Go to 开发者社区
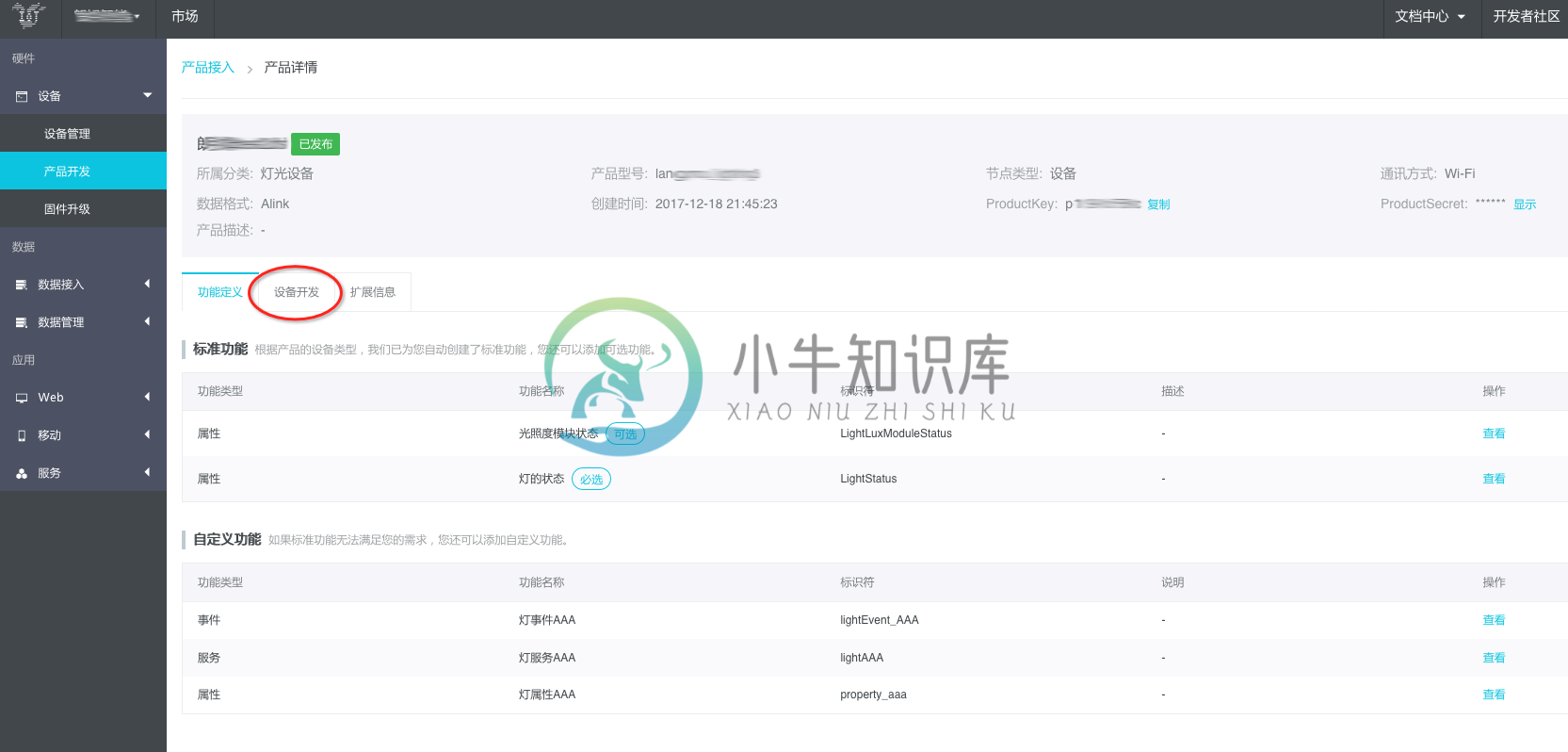The image size is (1568, 752). pos(1526,17)
